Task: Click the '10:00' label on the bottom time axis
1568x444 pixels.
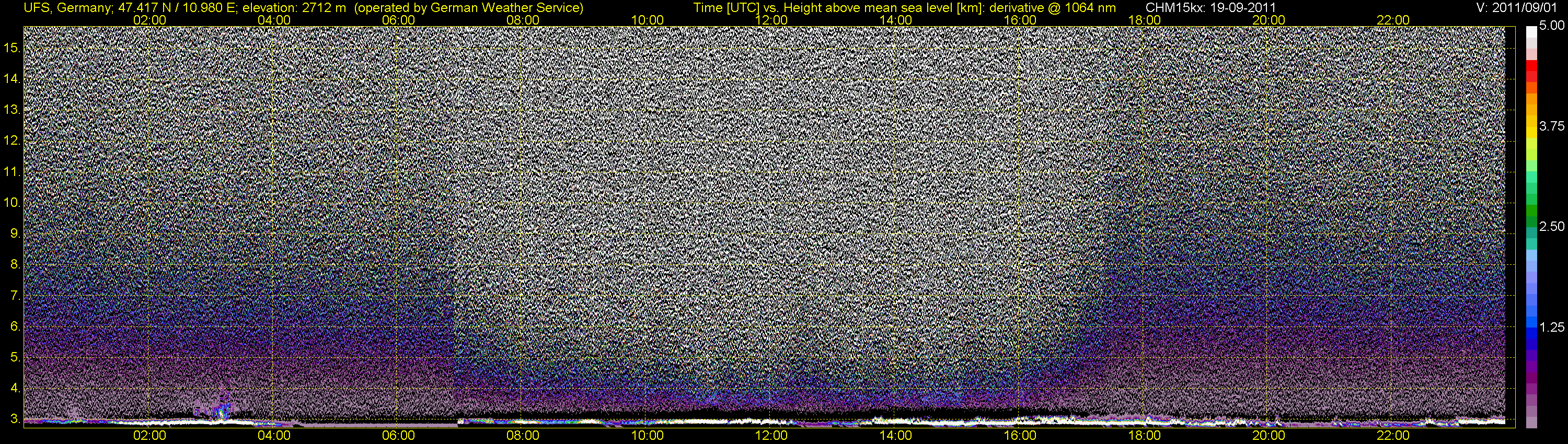Action: click(x=647, y=436)
